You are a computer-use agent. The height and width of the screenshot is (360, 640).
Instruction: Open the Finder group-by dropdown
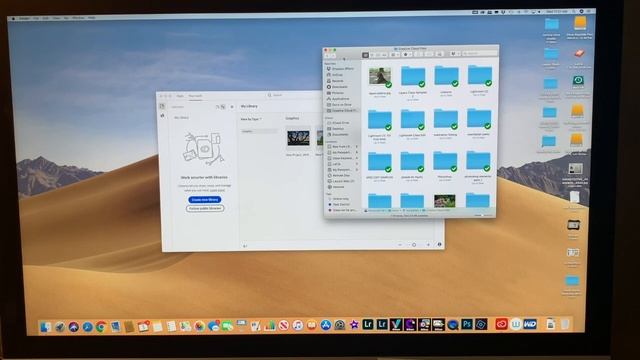point(395,54)
